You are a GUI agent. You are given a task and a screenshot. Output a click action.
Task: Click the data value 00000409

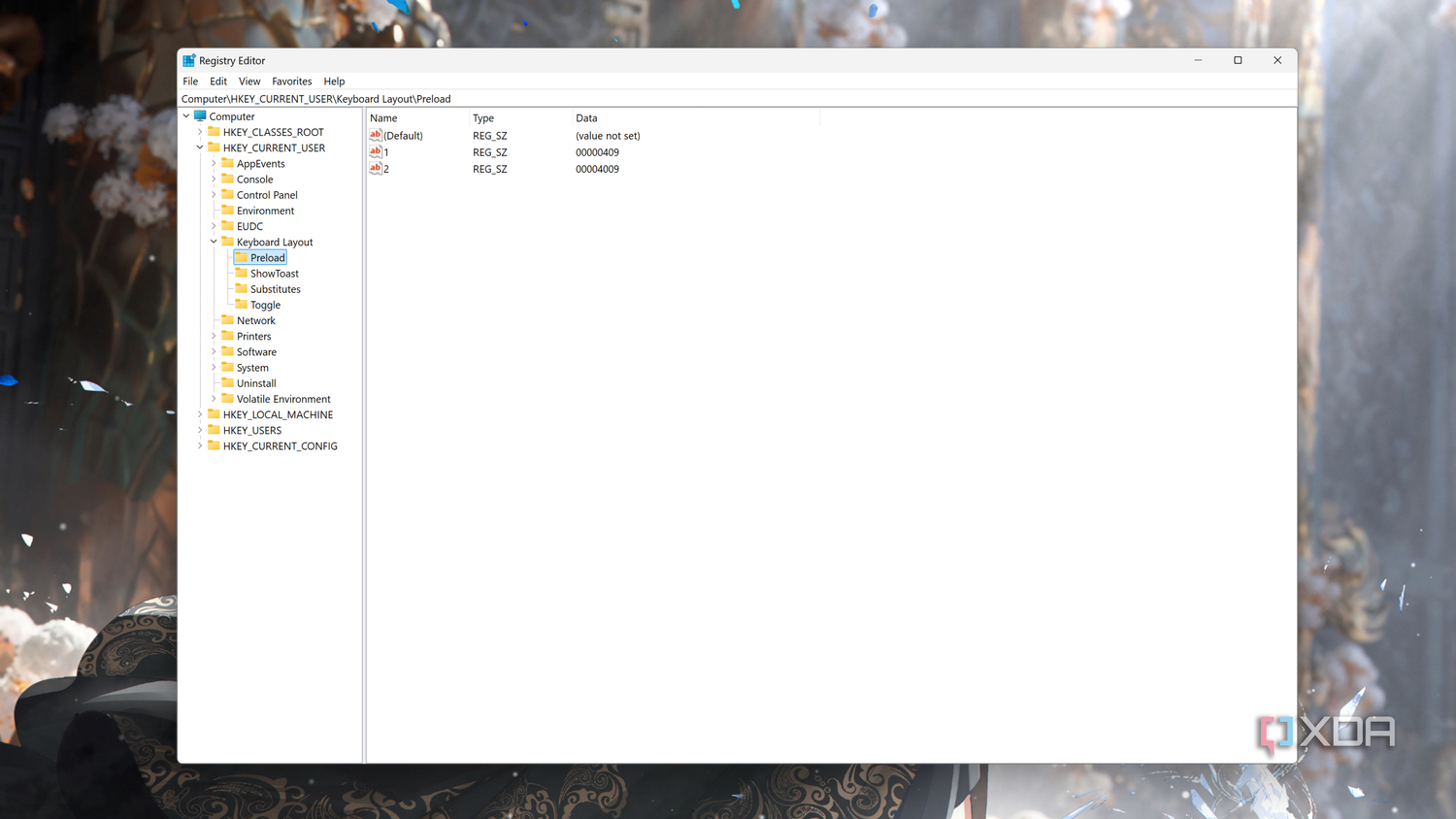(x=597, y=152)
